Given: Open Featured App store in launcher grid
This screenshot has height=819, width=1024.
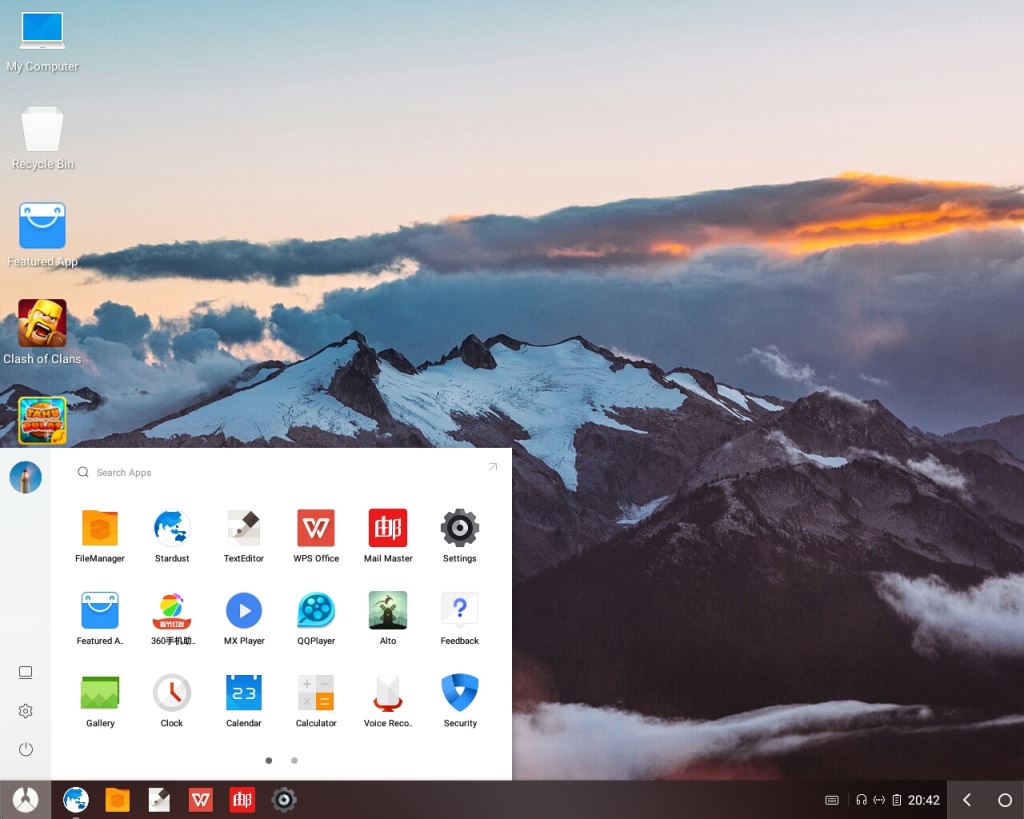Looking at the screenshot, I should (100, 617).
